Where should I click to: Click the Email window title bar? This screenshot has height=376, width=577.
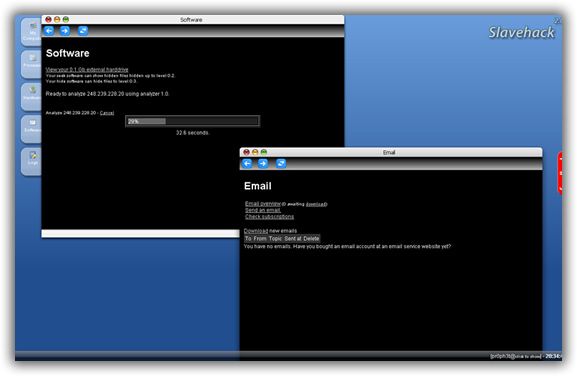click(x=391, y=152)
